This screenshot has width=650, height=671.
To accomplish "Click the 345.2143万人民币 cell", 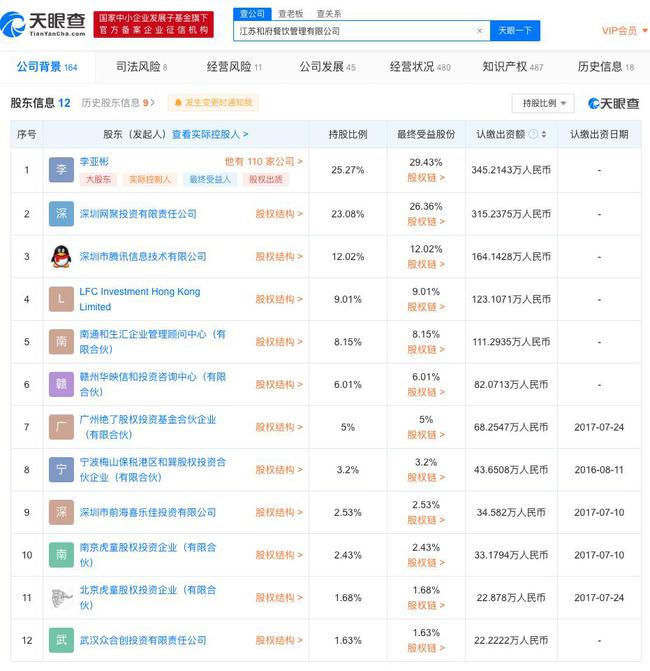I will click(x=511, y=170).
